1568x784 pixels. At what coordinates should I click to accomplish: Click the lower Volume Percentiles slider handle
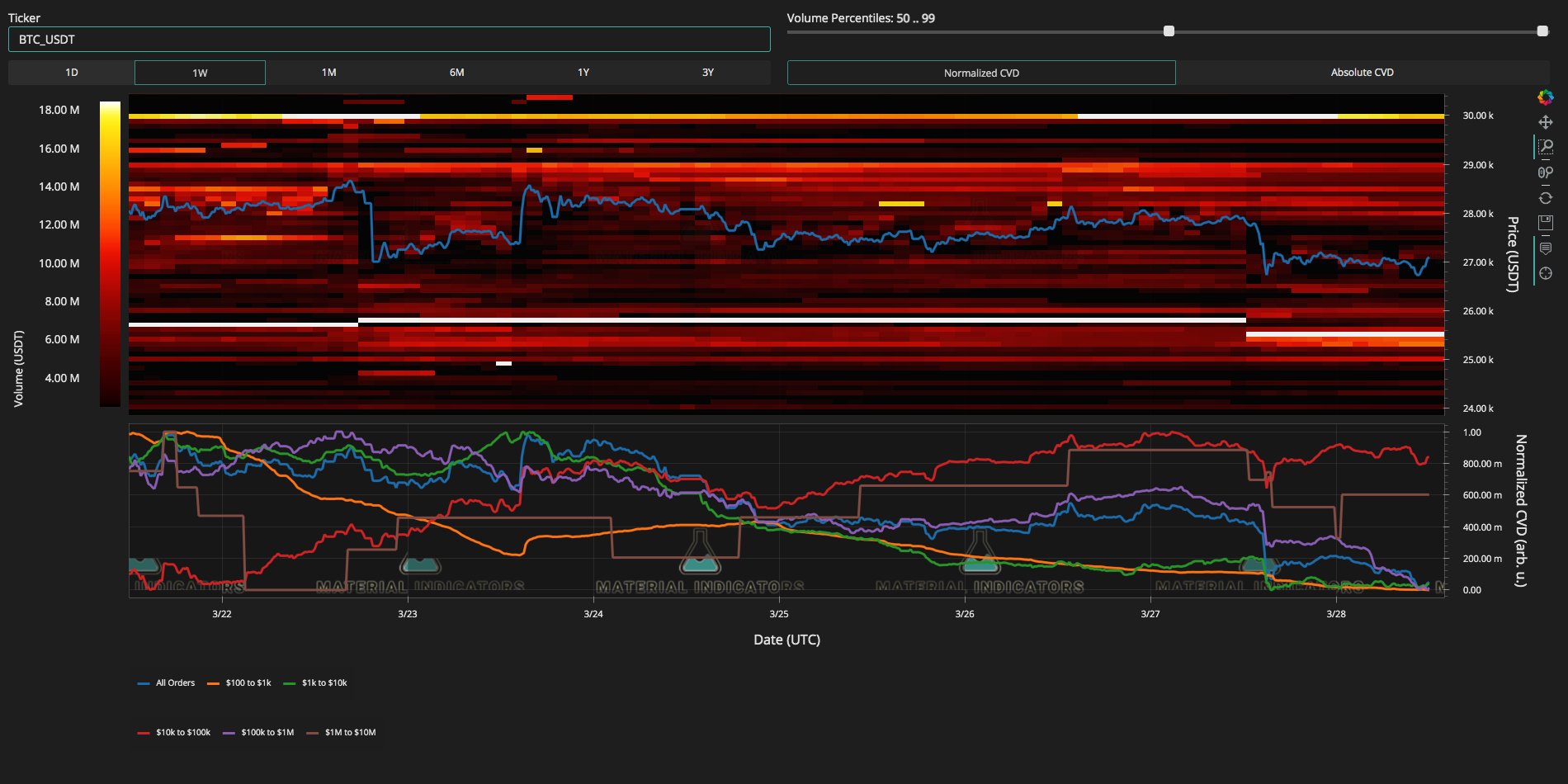pyautogui.click(x=1169, y=31)
